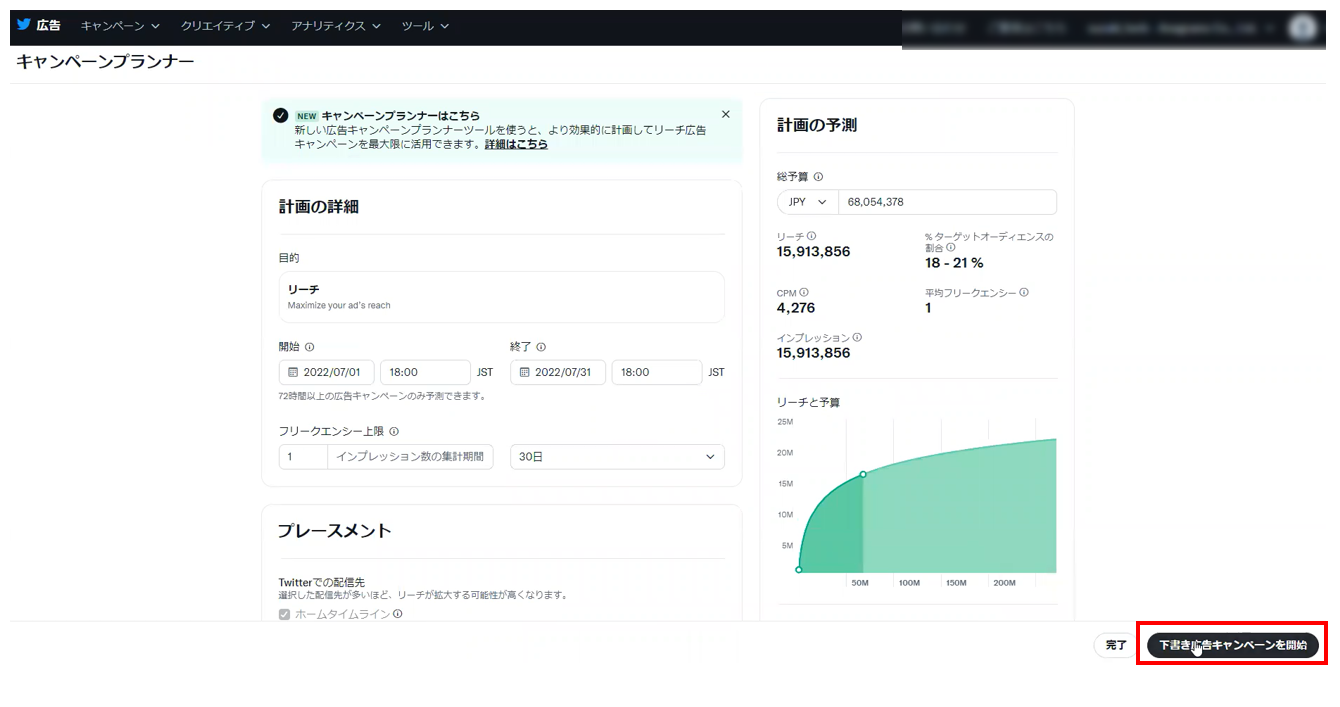Image resolution: width=1340 pixels, height=707 pixels.
Task: Open the キャンペーン menu
Action: click(119, 26)
